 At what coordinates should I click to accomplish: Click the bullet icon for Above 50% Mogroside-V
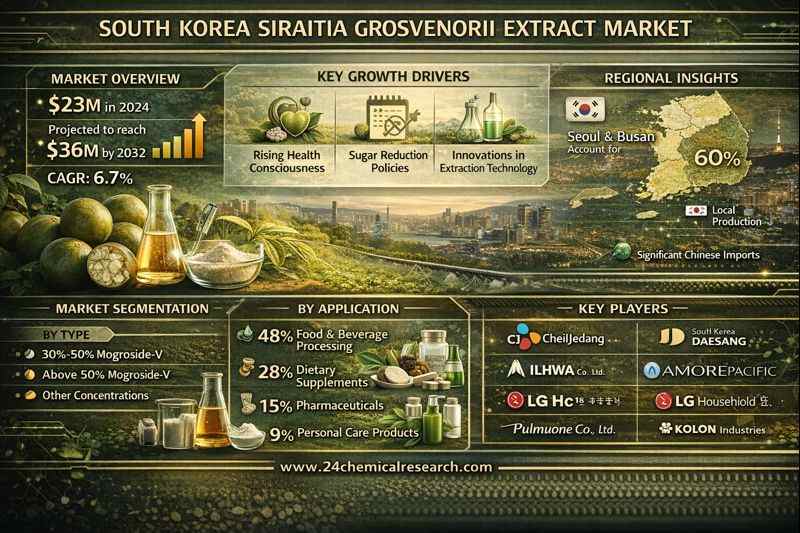pyautogui.click(x=30, y=375)
